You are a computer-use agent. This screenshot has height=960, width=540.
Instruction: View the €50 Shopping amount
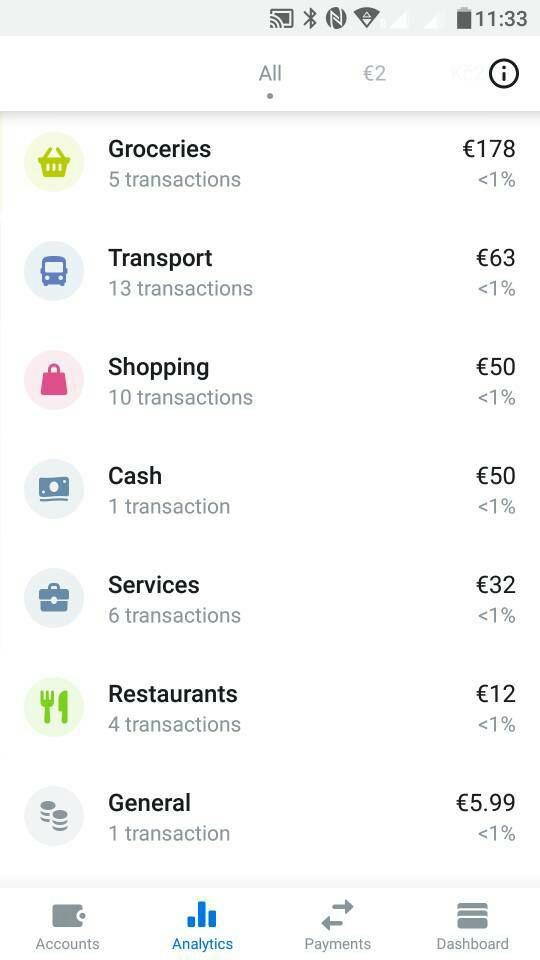click(x=495, y=367)
